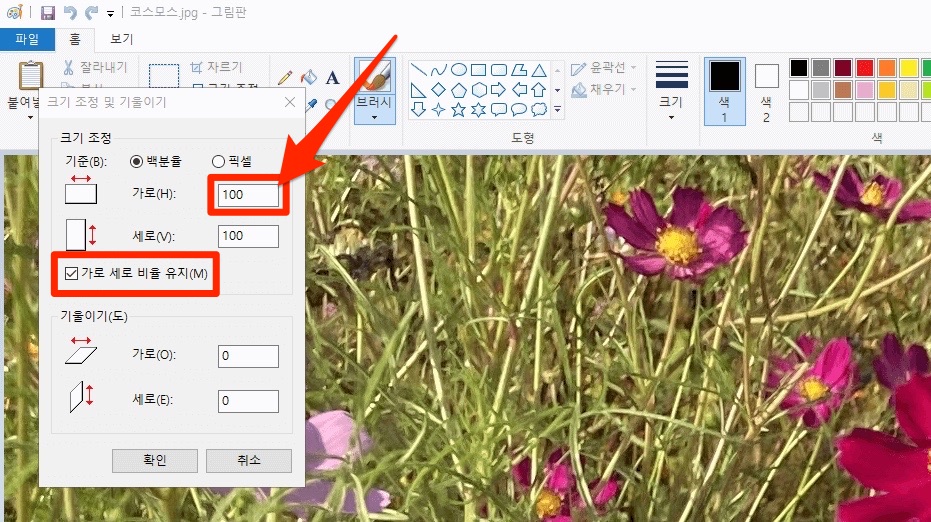Select the 픽셀 (pixels) radio button
Screen dimensions: 931x522
pos(218,162)
